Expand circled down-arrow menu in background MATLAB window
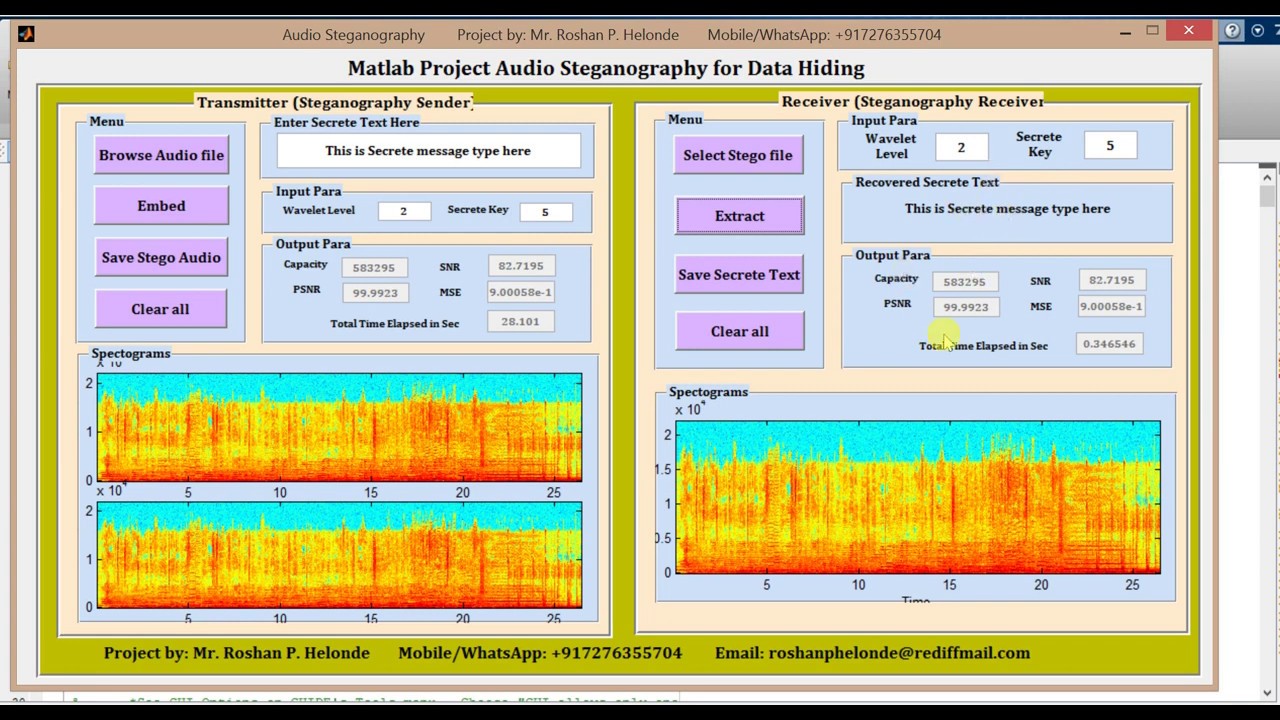The height and width of the screenshot is (720, 1280). point(1257,31)
